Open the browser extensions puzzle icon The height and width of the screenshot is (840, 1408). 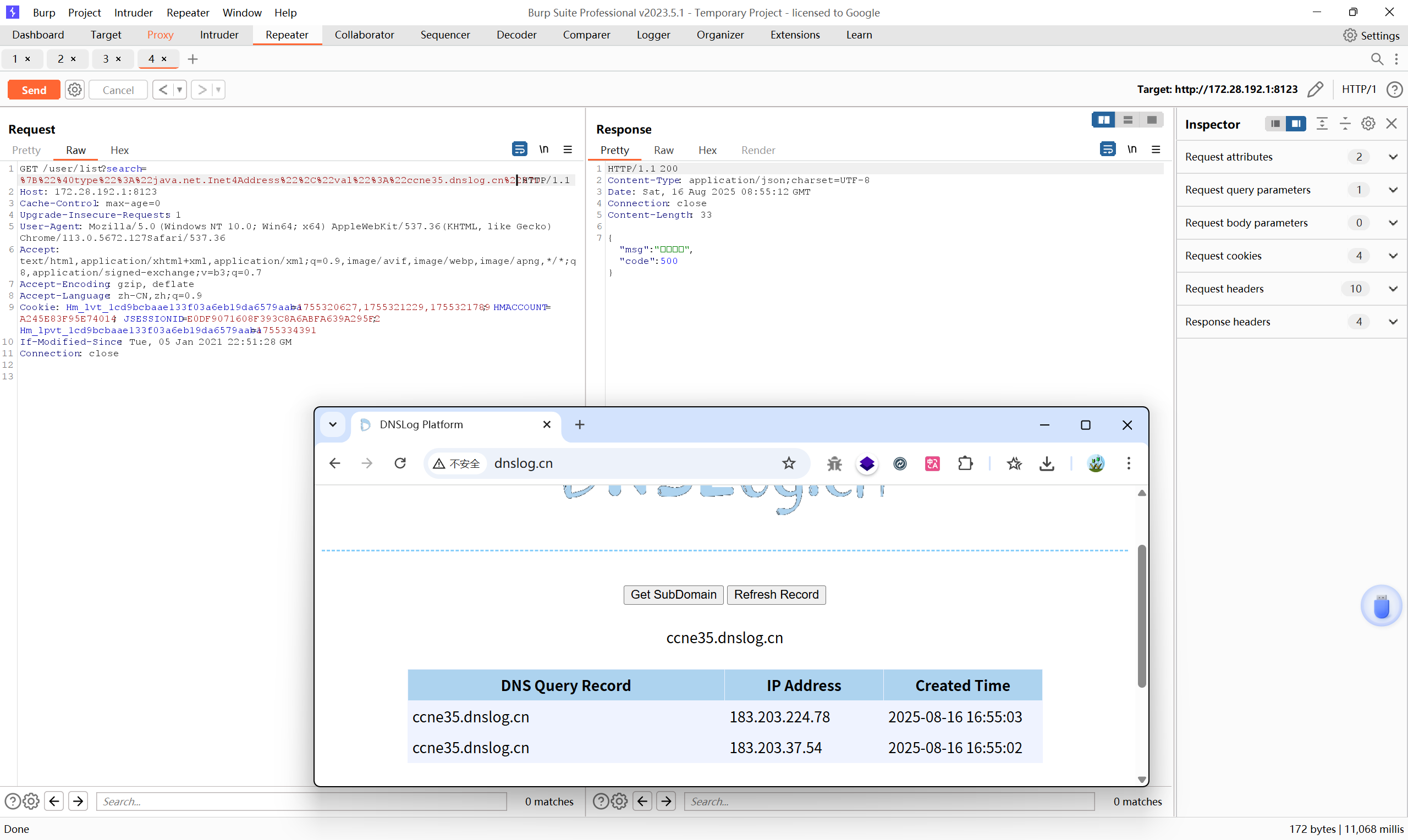coord(965,463)
